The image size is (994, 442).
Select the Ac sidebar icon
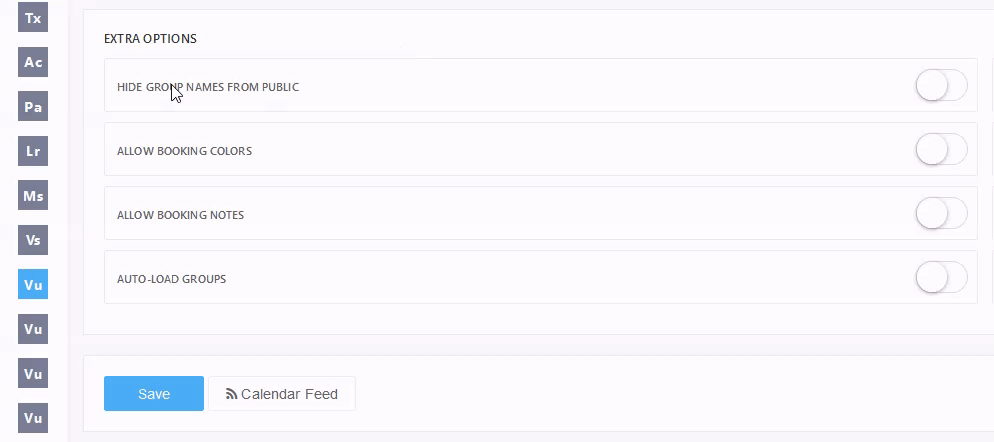[x=33, y=62]
